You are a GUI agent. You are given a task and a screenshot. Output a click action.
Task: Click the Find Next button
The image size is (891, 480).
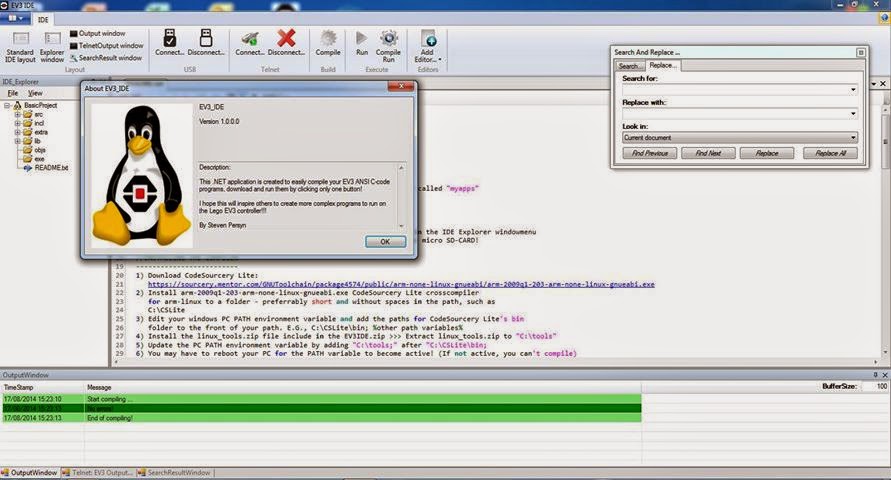tap(708, 153)
